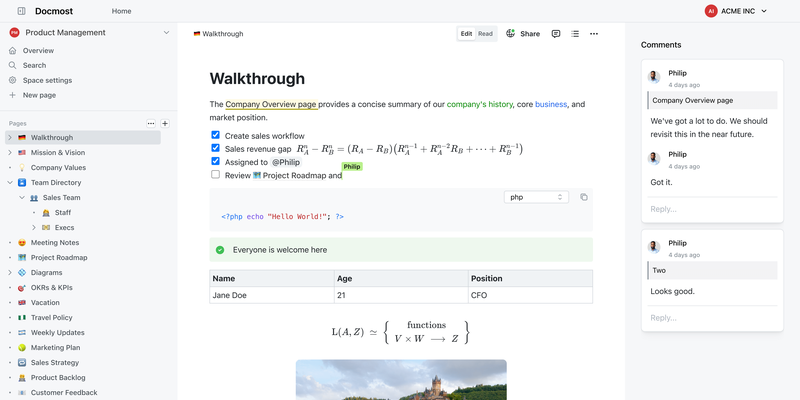Switch to Edit mode
The width and height of the screenshot is (800, 400).
466,34
